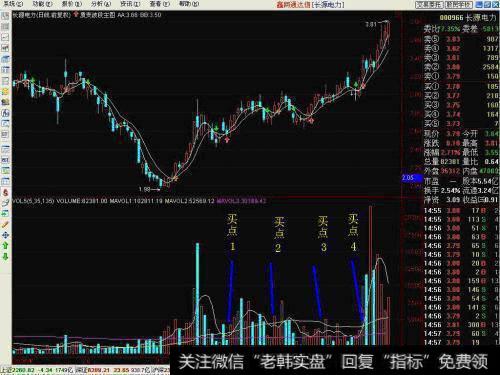The height and width of the screenshot is (375, 500).
Task: Open the 分析 menu
Action: (x=101, y=4)
